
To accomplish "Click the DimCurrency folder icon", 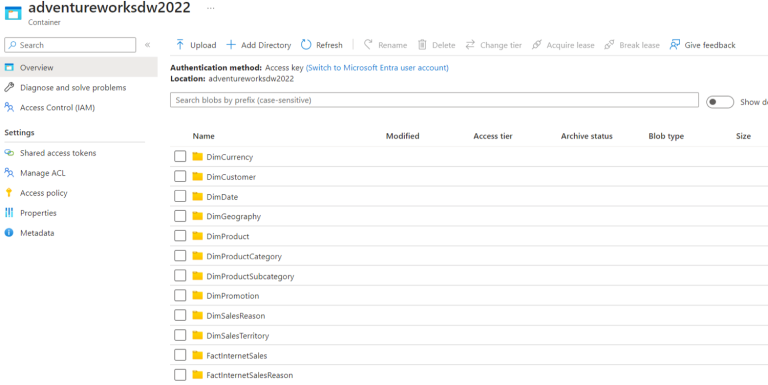I will tap(197, 157).
